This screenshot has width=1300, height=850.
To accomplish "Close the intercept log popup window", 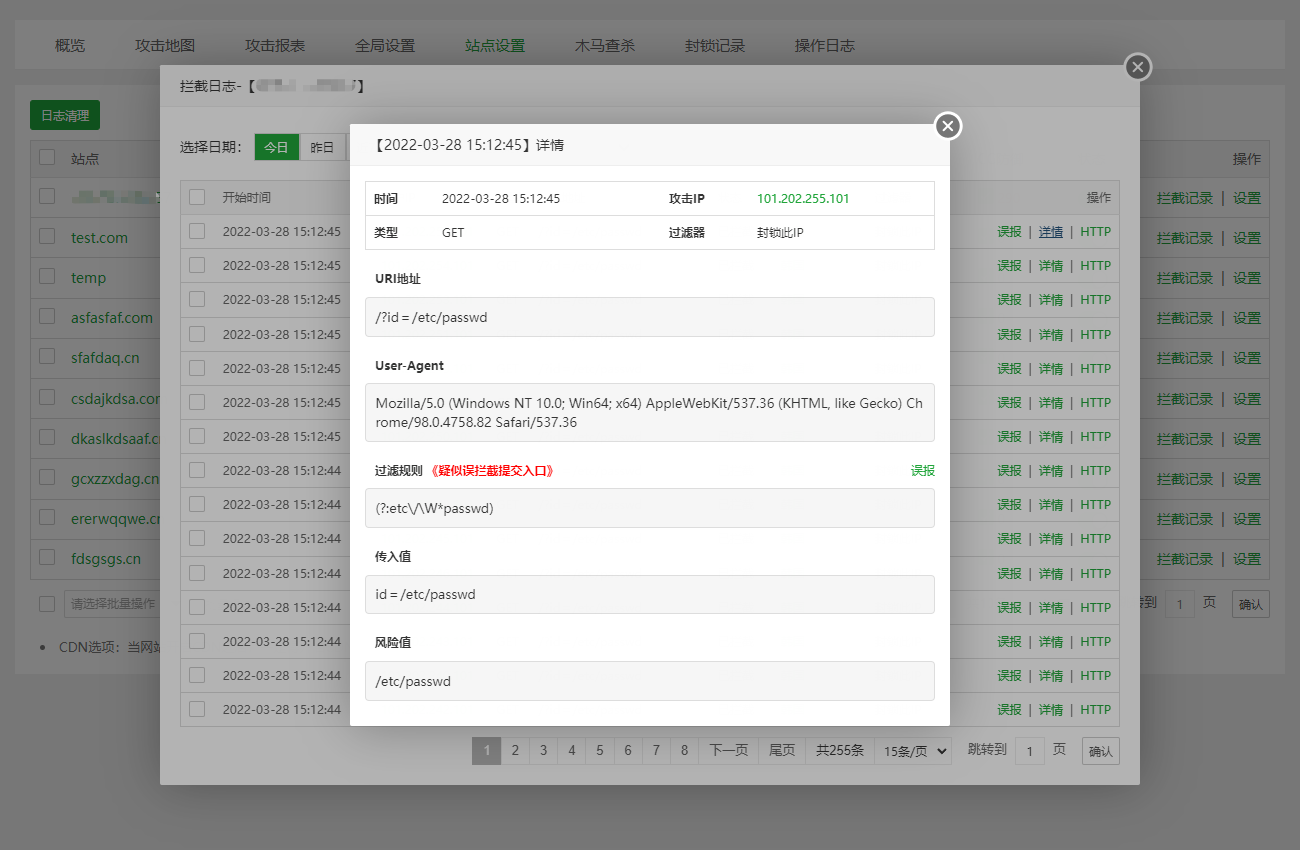I will coord(1137,67).
